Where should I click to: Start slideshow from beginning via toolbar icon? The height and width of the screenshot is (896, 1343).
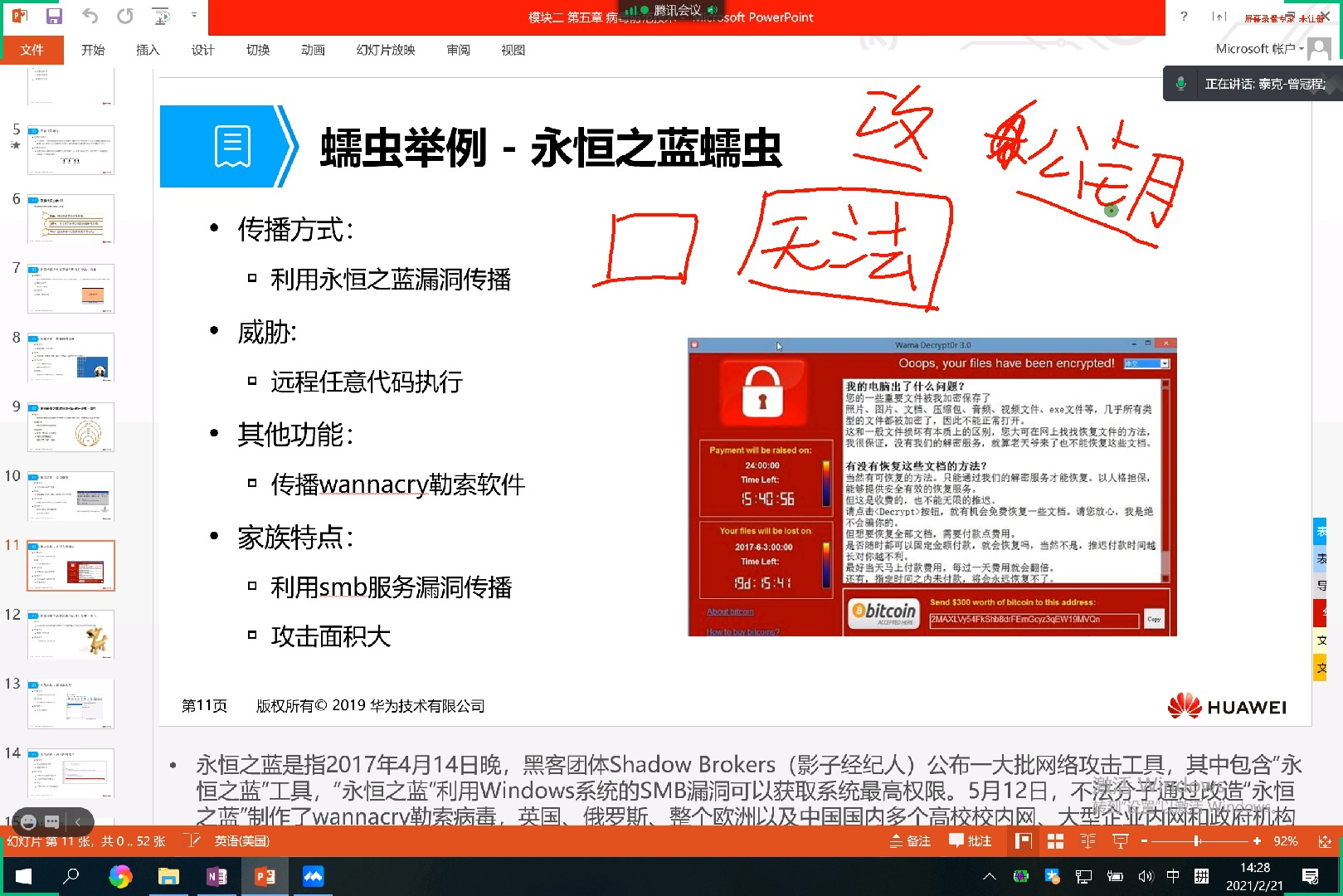pos(161,17)
